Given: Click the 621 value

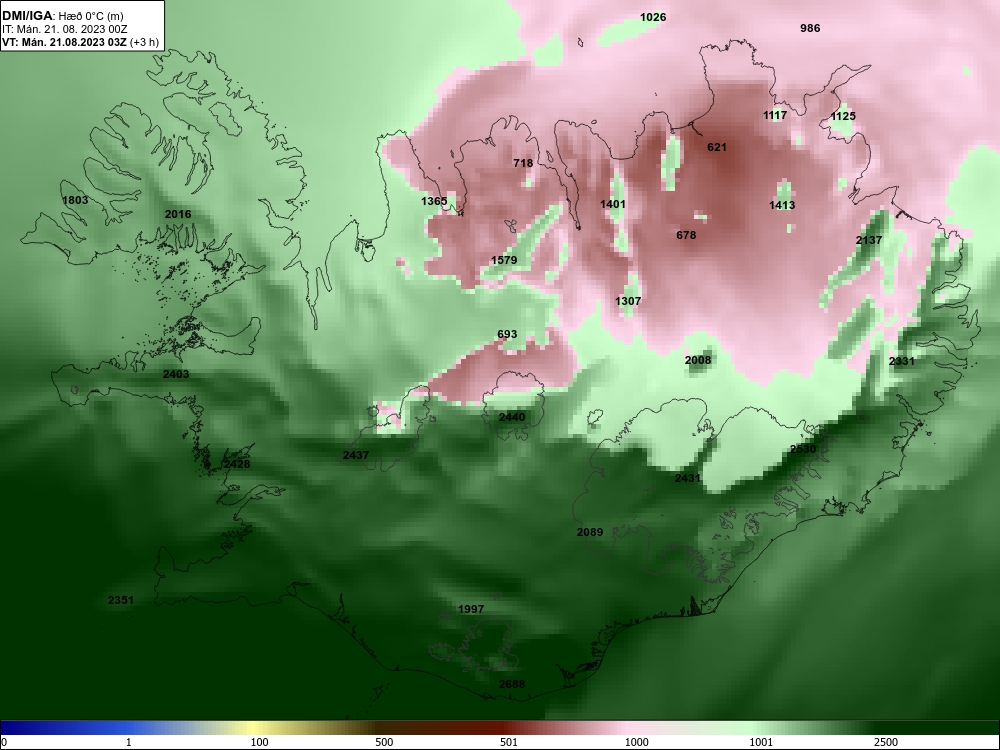Looking at the screenshot, I should [717, 147].
